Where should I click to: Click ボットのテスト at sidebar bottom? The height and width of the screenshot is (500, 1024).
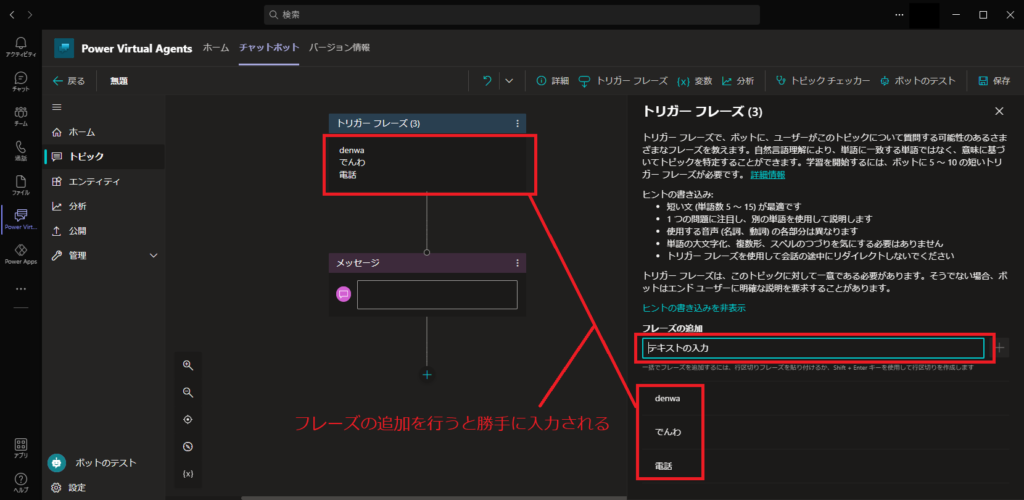[x=92, y=463]
